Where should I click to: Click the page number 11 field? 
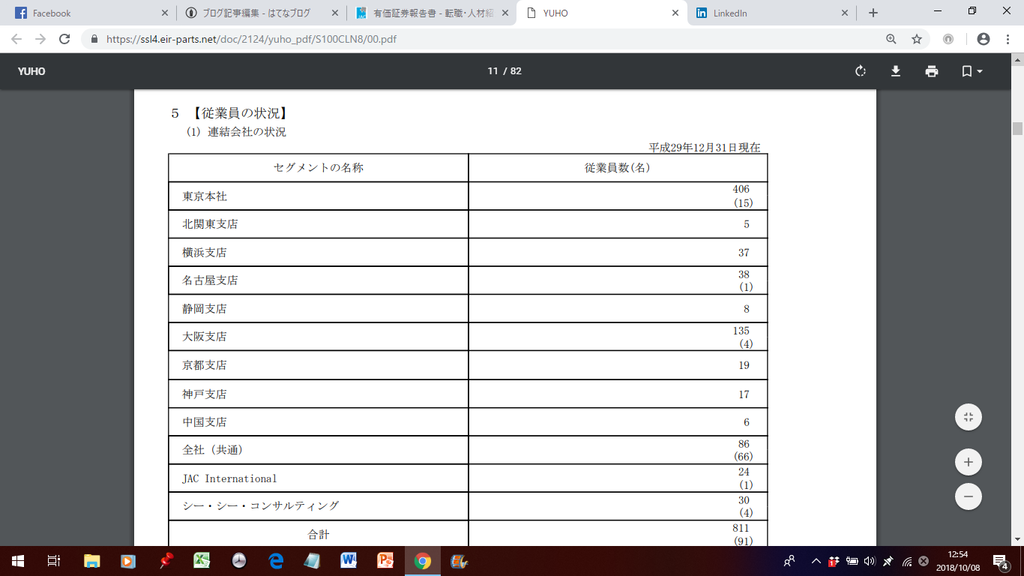492,71
